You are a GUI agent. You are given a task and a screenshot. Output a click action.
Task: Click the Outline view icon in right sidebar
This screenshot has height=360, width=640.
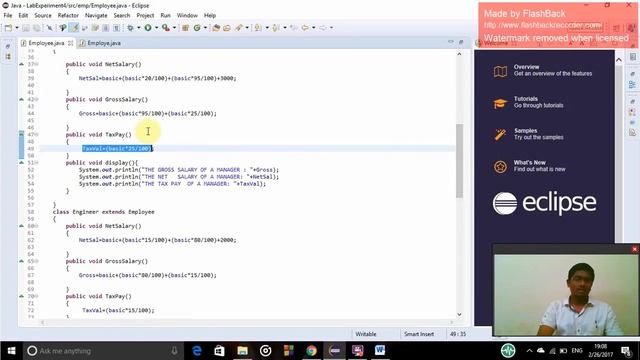(x=632, y=84)
